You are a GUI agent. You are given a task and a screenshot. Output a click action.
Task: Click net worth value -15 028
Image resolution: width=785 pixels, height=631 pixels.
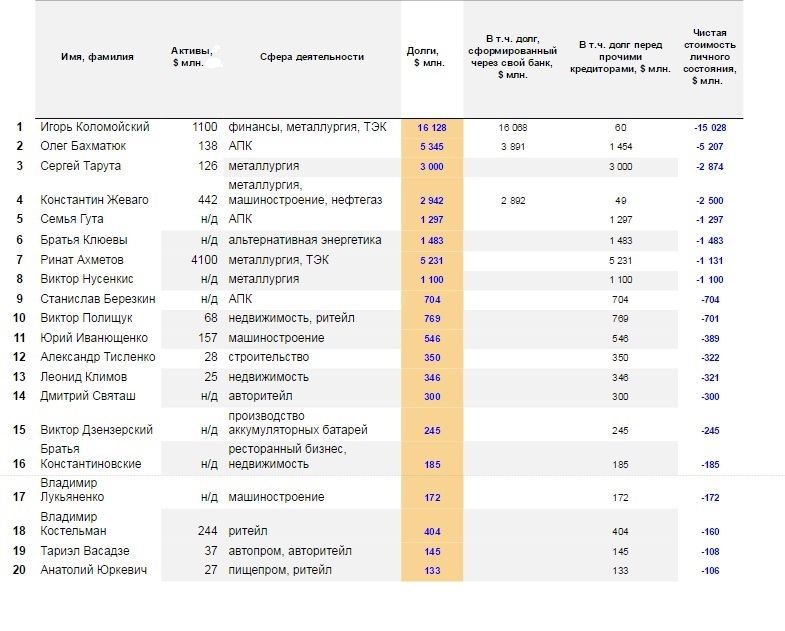coord(710,128)
